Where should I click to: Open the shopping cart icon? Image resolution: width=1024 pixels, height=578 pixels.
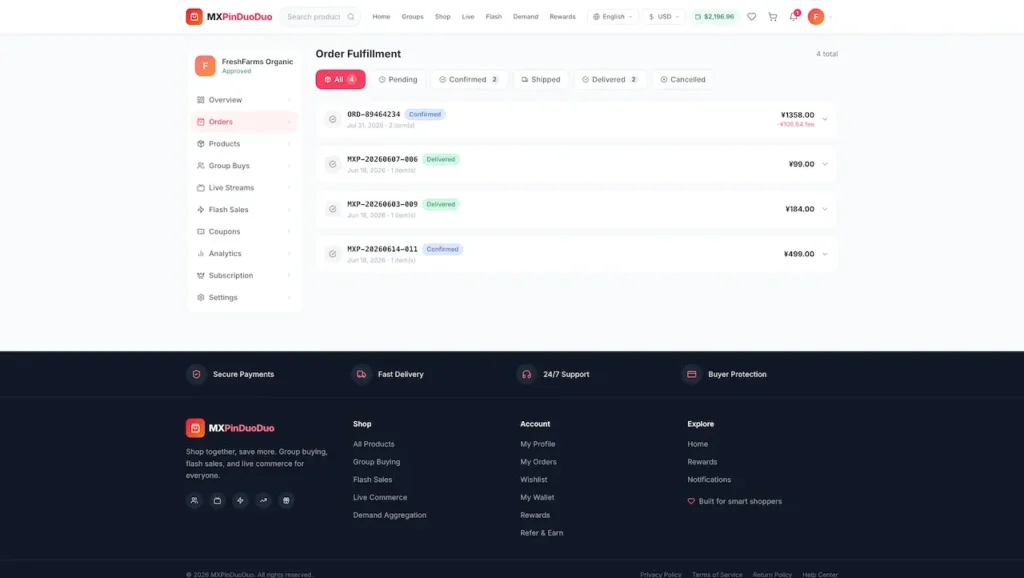coord(773,16)
